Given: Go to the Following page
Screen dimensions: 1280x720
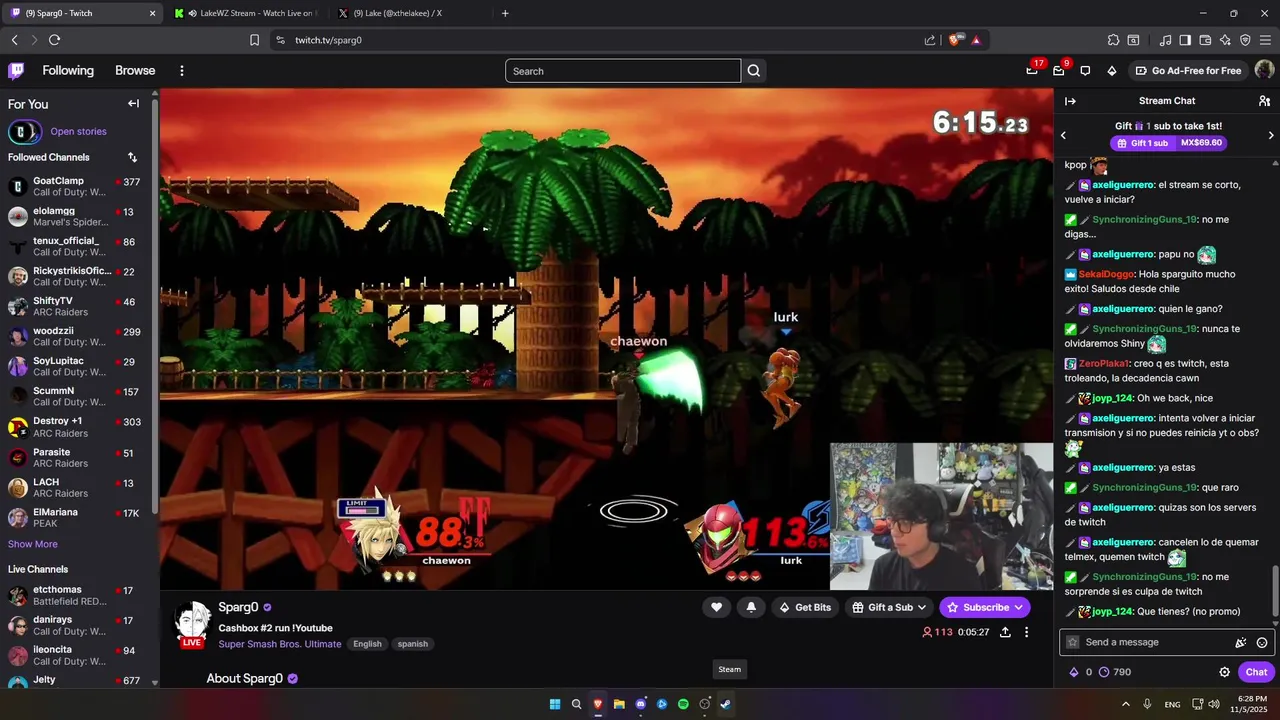Looking at the screenshot, I should (x=68, y=71).
